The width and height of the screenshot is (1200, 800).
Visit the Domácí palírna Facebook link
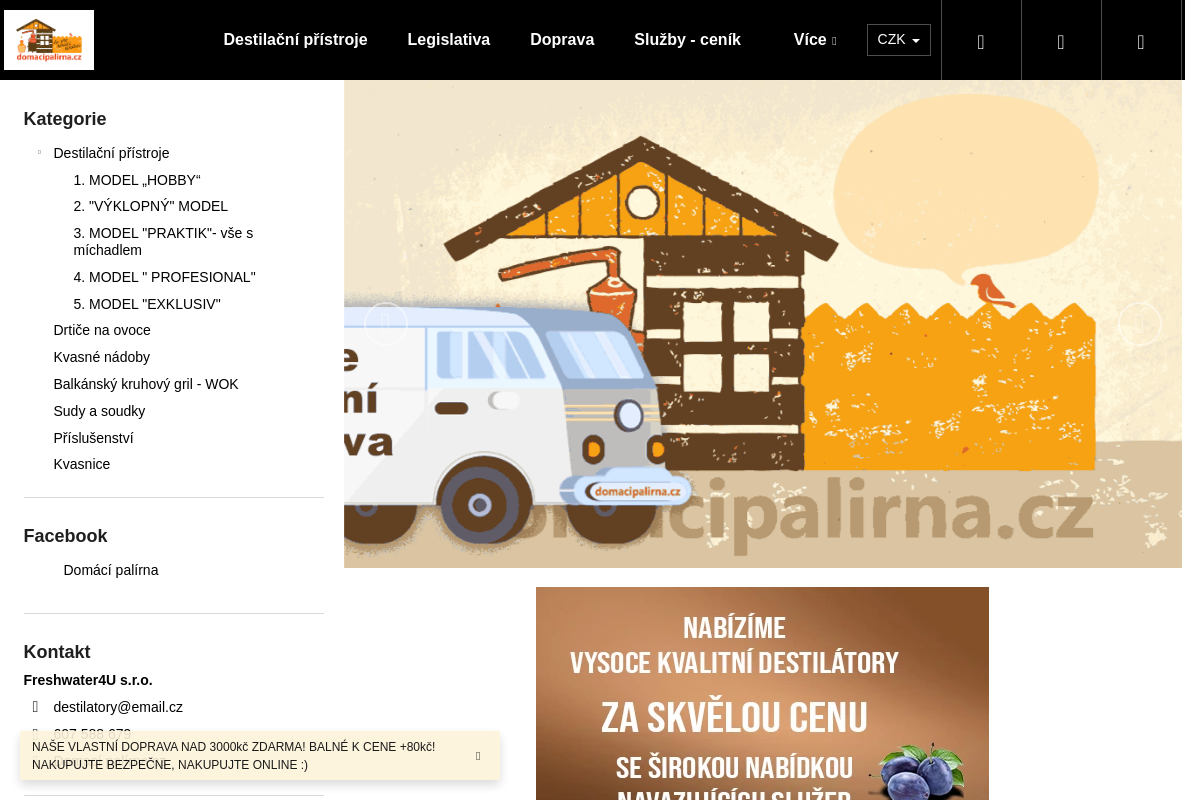pyautogui.click(x=111, y=570)
